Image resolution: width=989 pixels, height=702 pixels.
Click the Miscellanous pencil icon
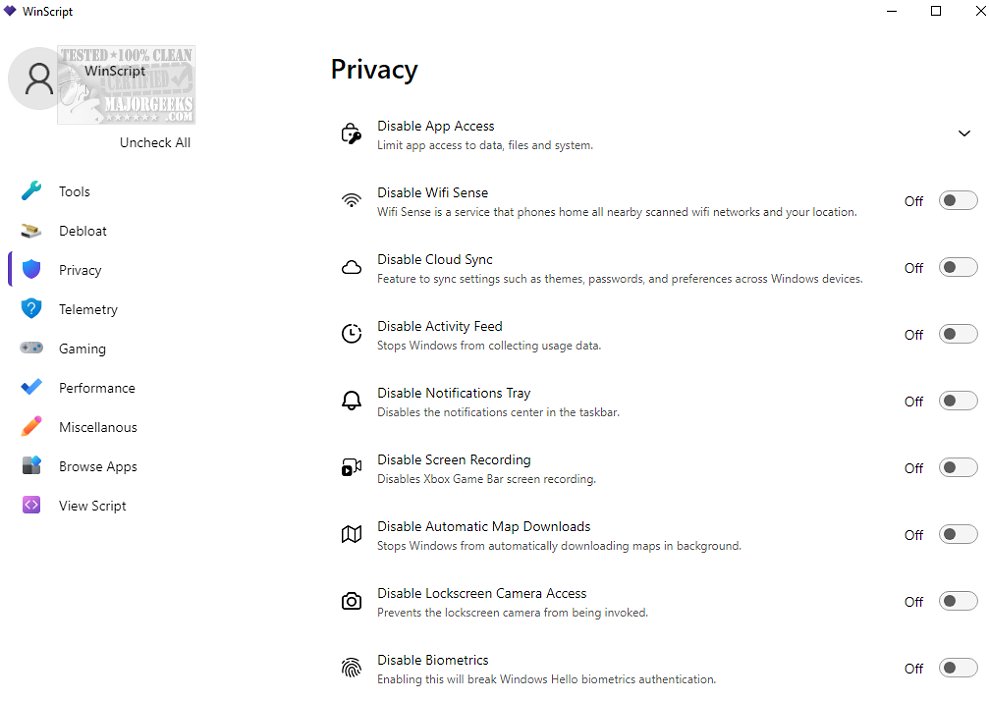31,427
